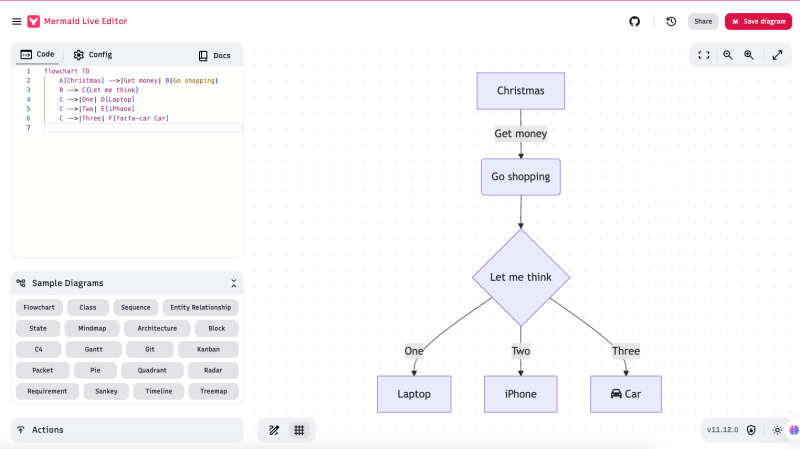Toggle the light/dark theme icon

(777, 430)
